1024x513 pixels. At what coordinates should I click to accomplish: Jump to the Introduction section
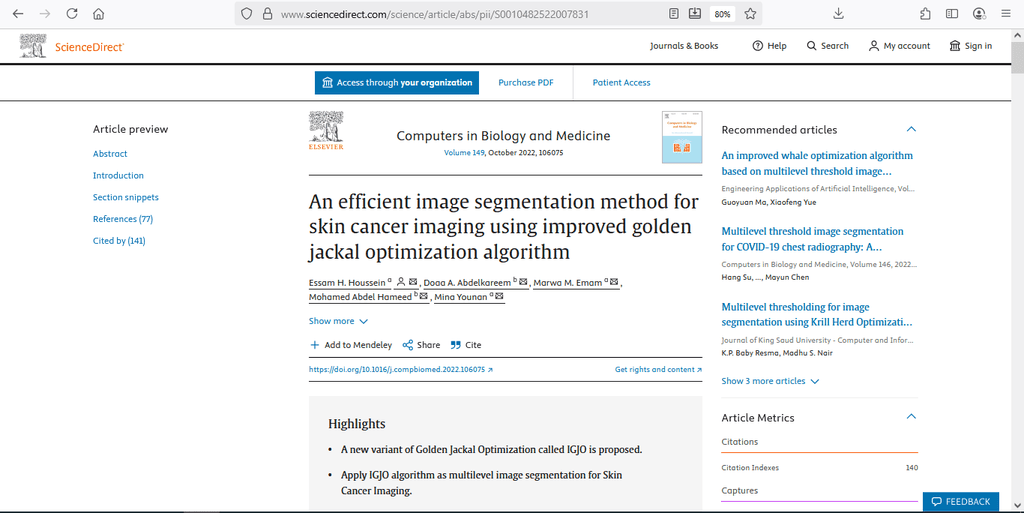(x=118, y=176)
